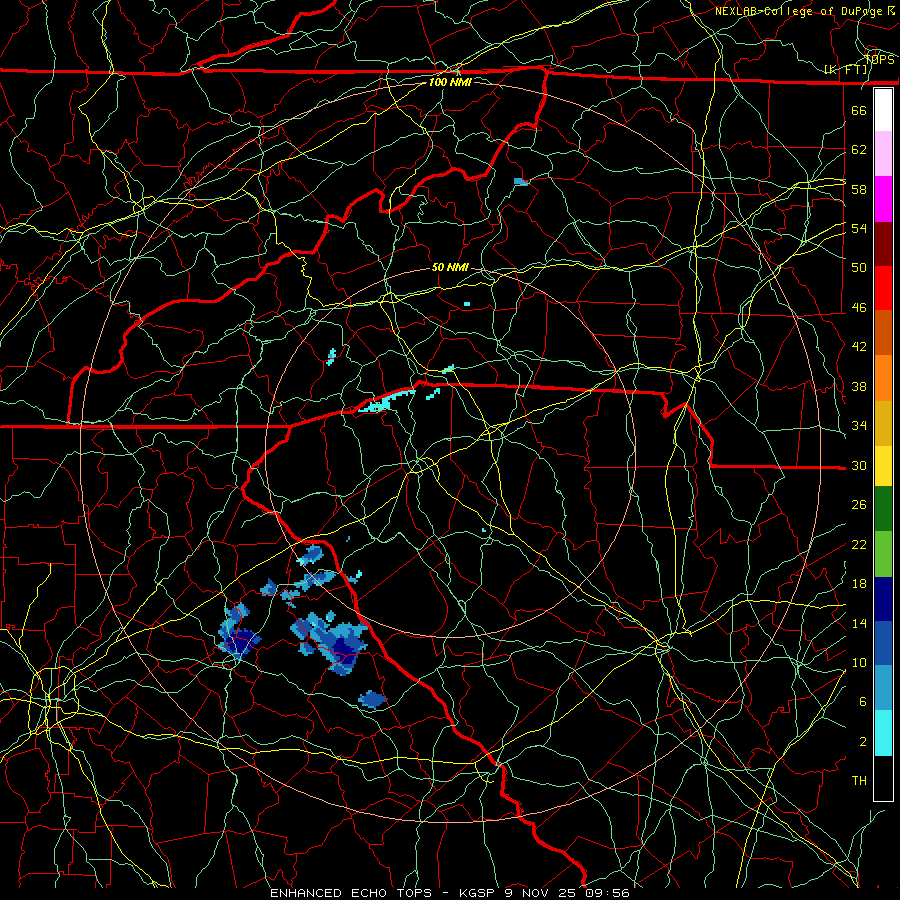The image size is (900, 900).
Task: Click the bright red 46-50 kft swatch
Action: pos(883,288)
